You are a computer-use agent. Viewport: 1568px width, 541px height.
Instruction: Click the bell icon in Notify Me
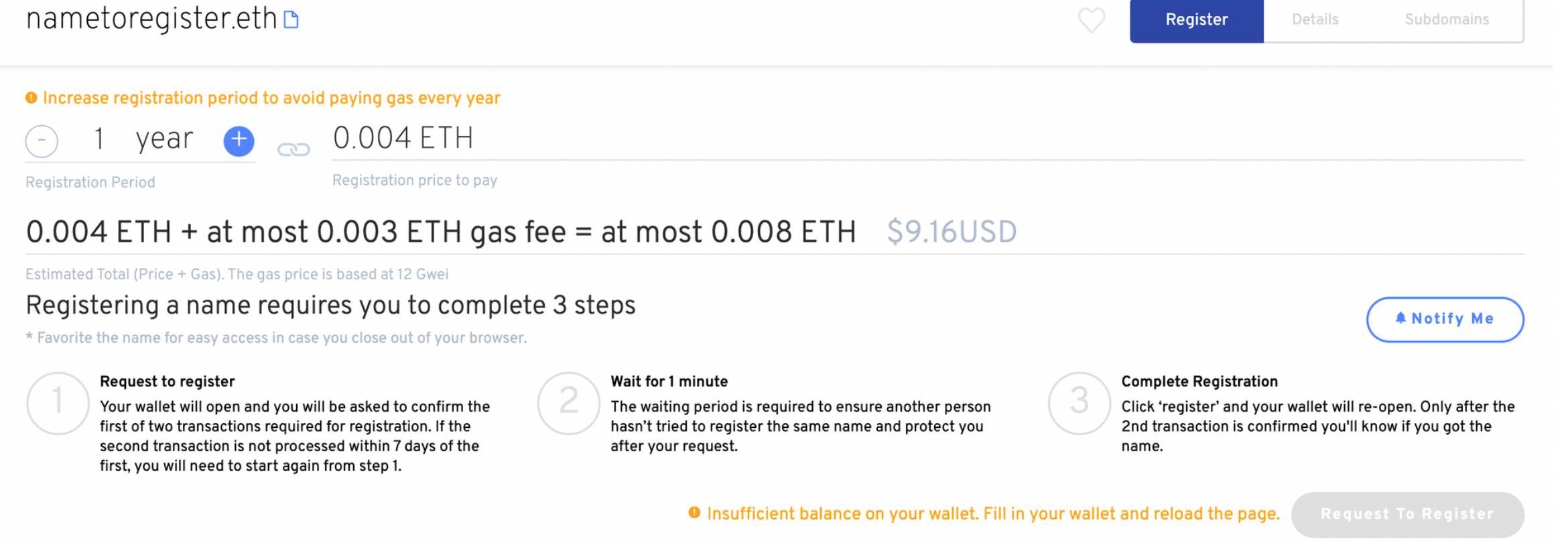(1400, 318)
